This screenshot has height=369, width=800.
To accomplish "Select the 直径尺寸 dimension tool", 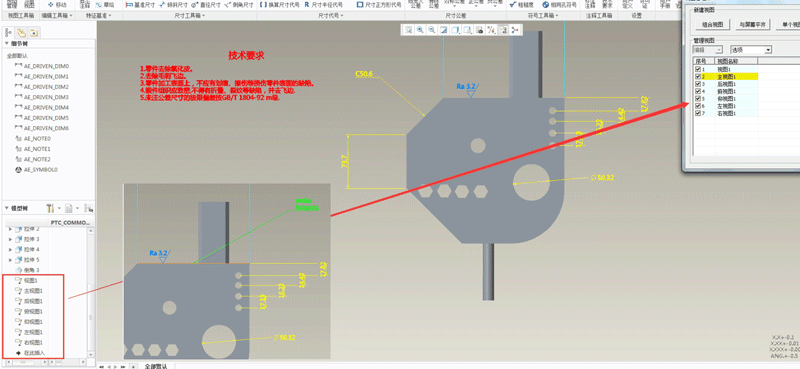I will (x=206, y=5).
